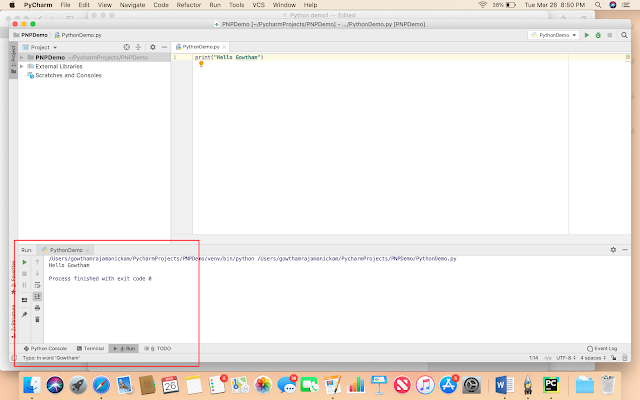640x400 pixels.
Task: Expand the PNPDemo project folder
Action: pos(22,58)
